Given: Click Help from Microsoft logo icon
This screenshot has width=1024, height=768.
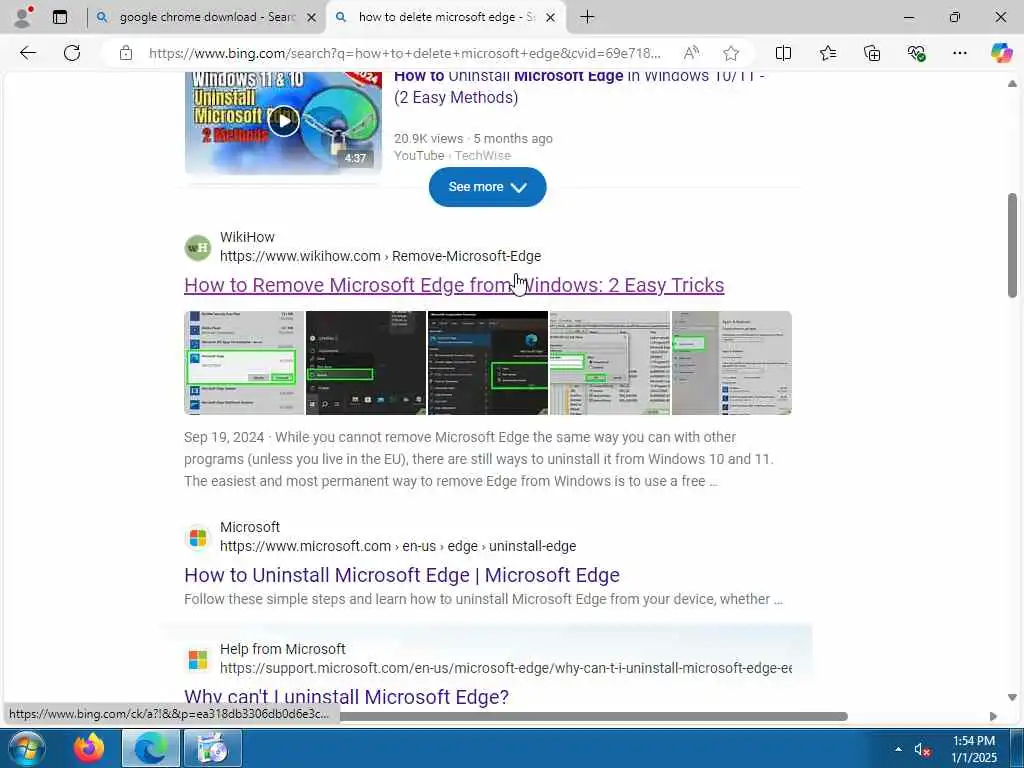Looking at the screenshot, I should 198,660.
